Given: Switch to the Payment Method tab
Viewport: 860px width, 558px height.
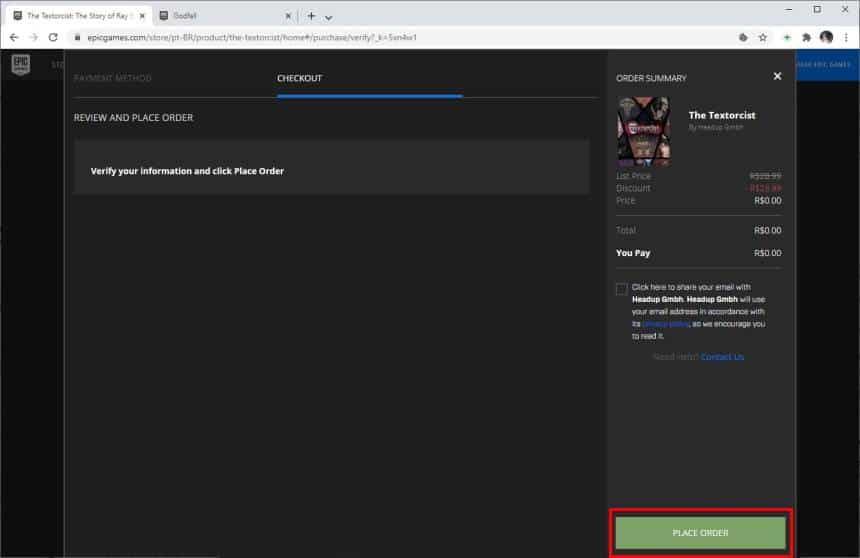Looking at the screenshot, I should tap(112, 78).
